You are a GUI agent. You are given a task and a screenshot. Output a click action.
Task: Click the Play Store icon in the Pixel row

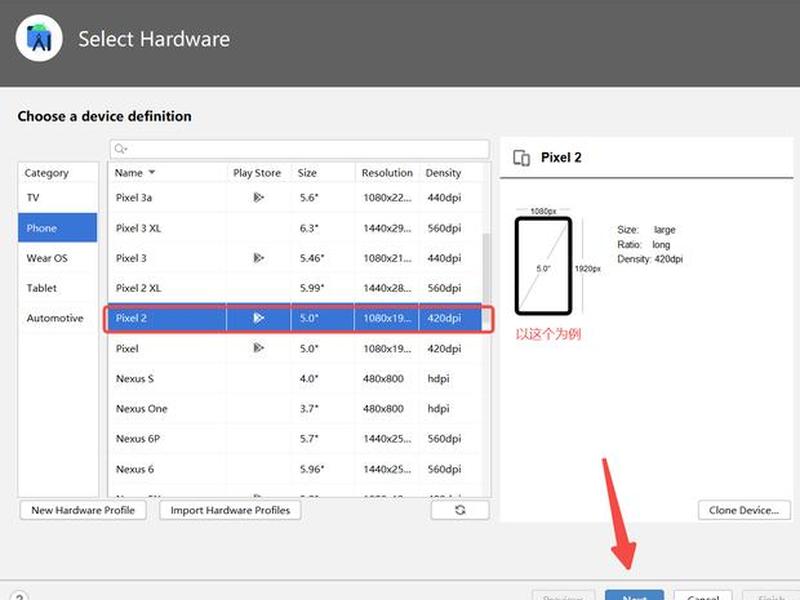[x=258, y=348]
